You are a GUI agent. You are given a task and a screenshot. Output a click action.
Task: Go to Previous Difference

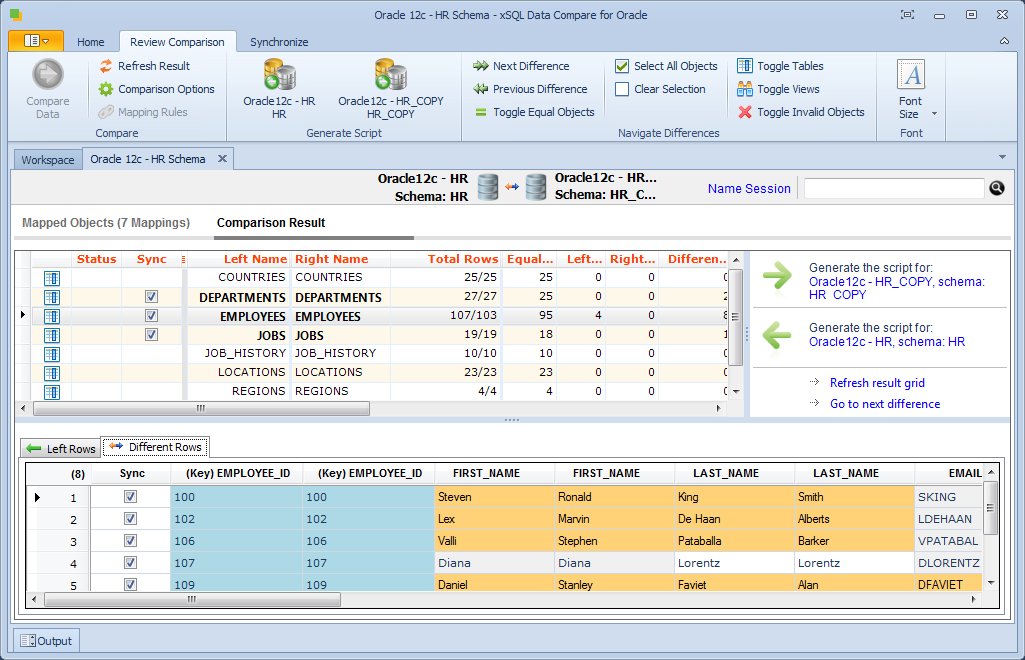point(530,89)
